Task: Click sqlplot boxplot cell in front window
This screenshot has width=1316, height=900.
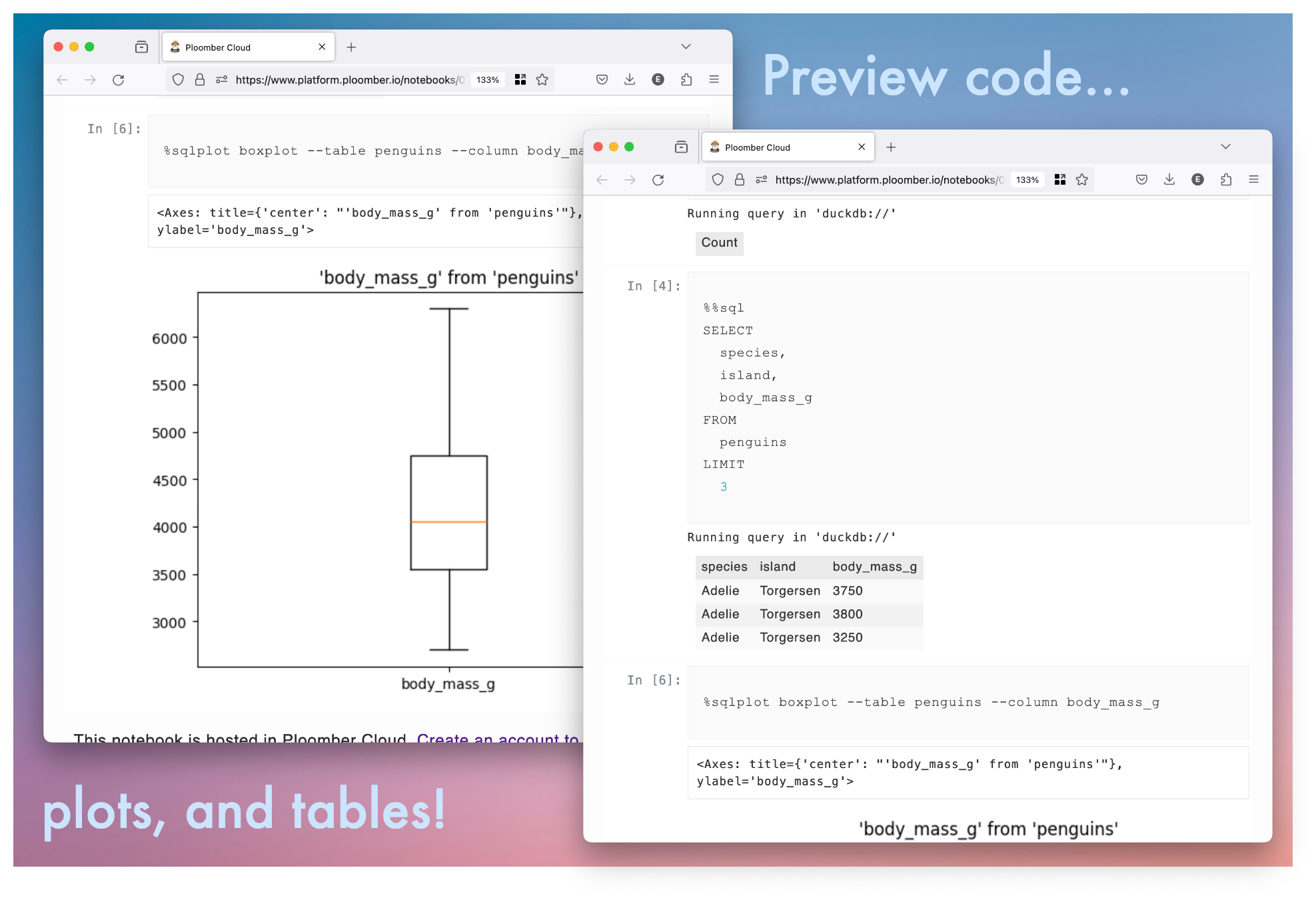Action: (968, 702)
